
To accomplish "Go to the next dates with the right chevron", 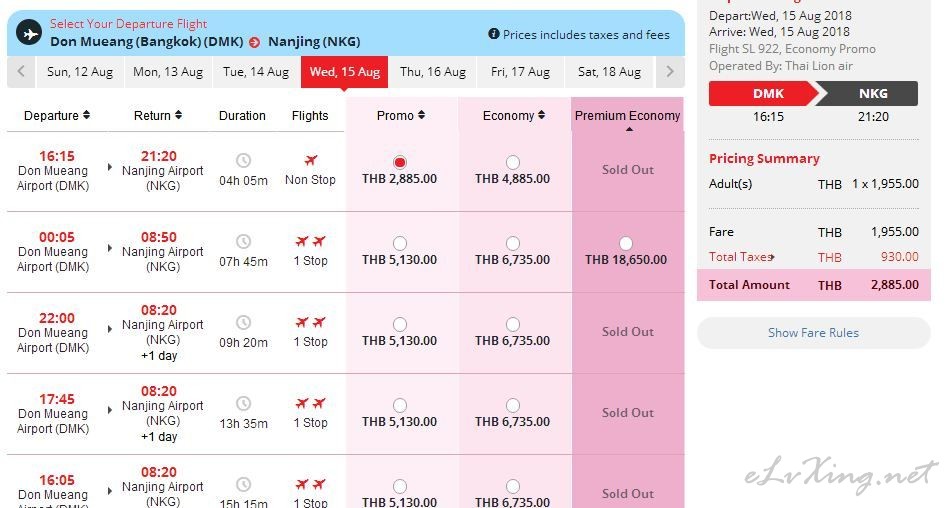I will (670, 72).
